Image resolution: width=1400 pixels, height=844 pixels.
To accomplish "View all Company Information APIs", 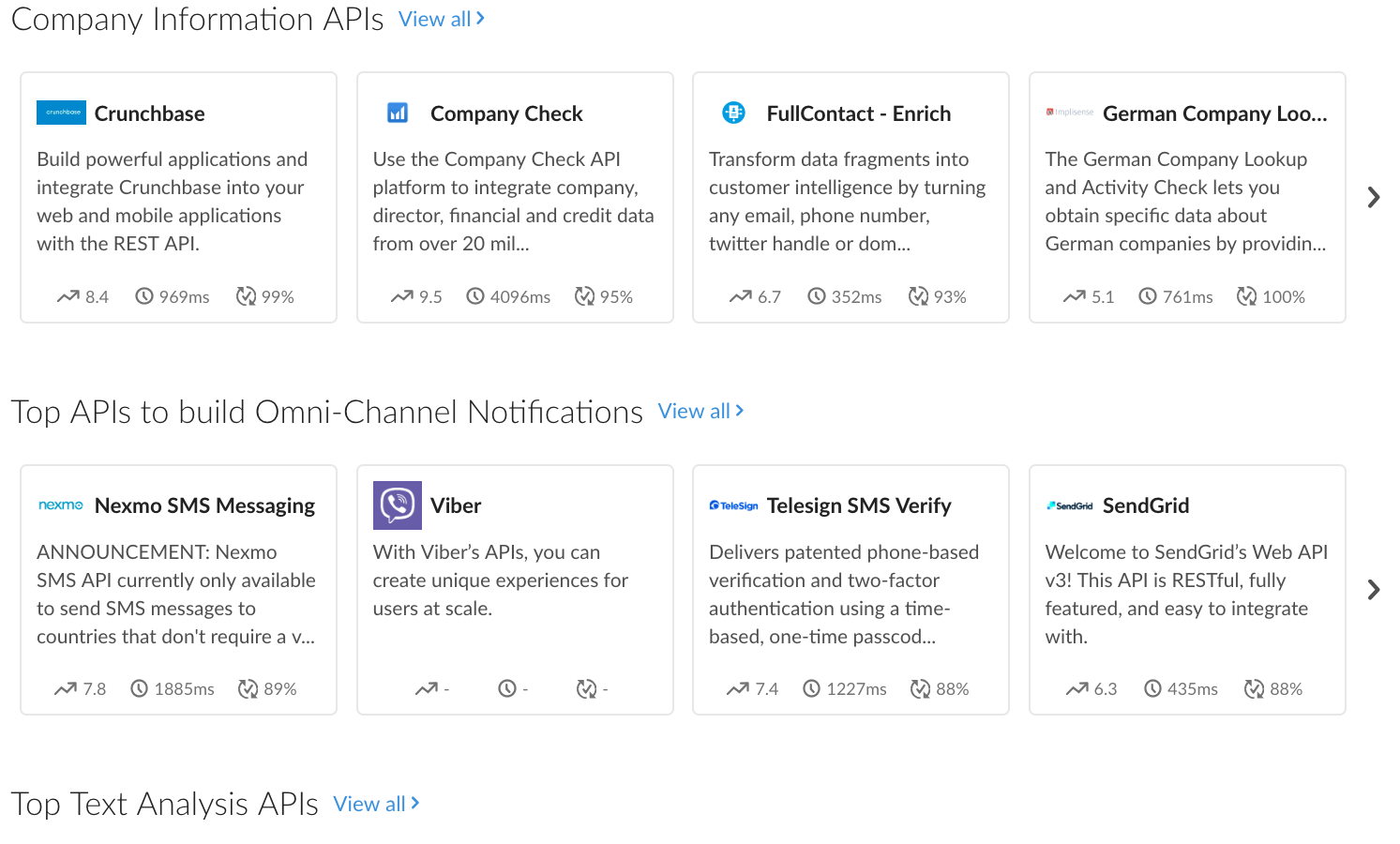I will 442,19.
